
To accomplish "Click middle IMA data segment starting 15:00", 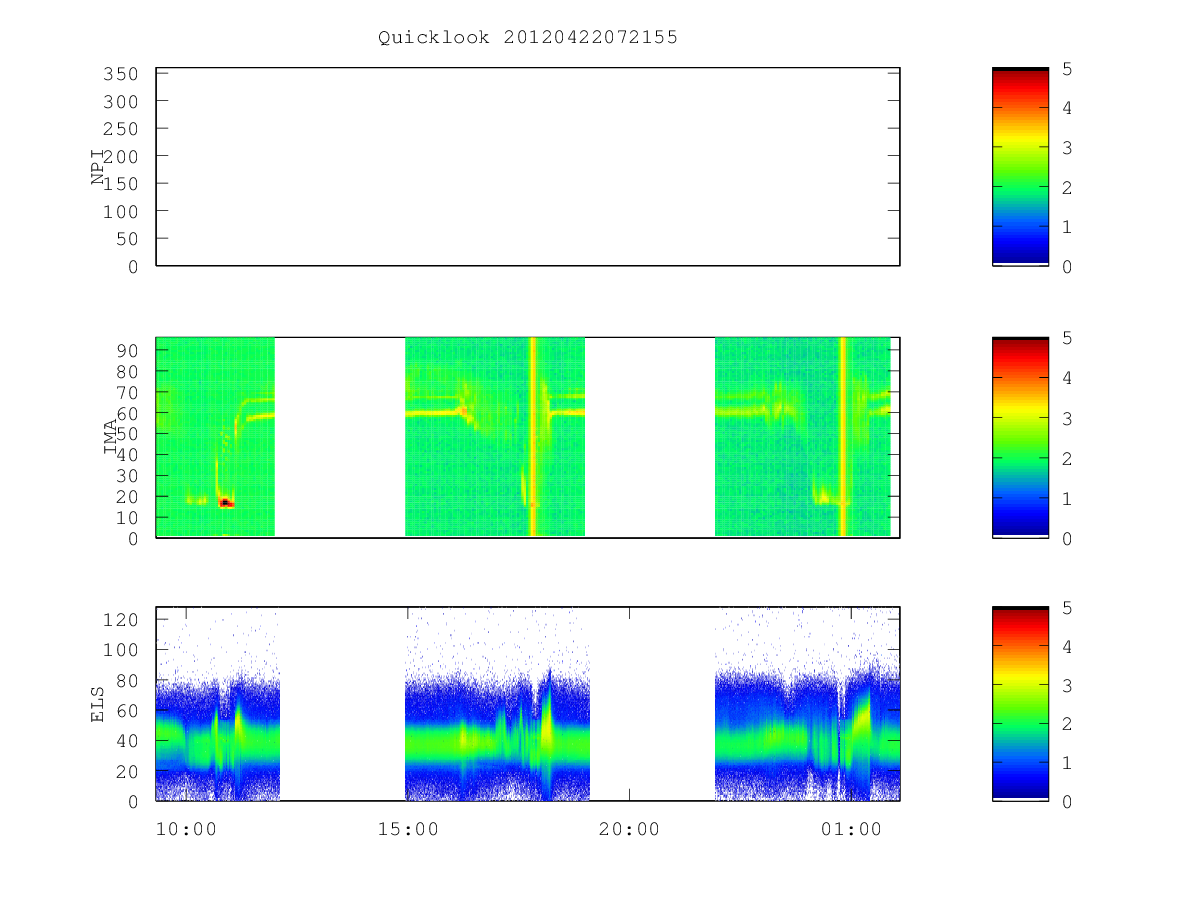I will click(495, 437).
